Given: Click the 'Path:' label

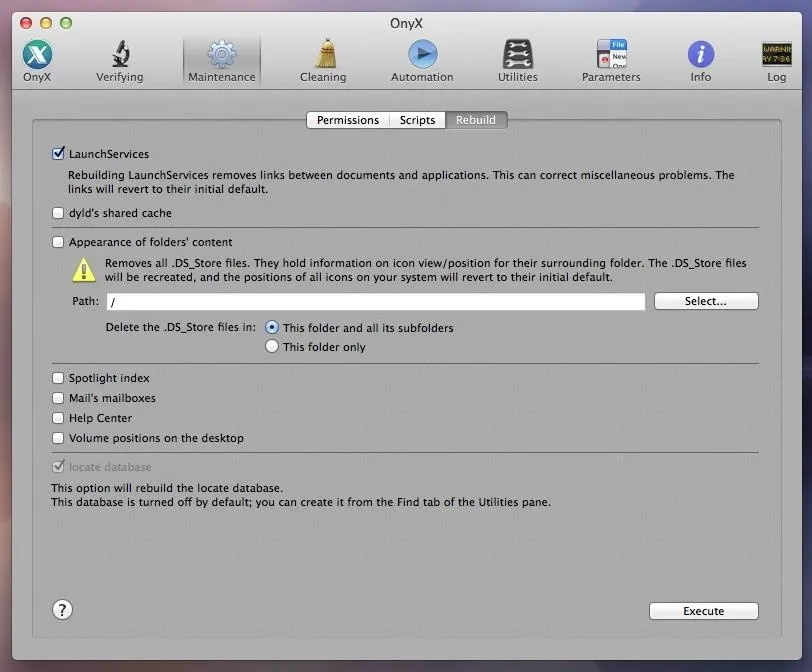Looking at the screenshot, I should 85,301.
